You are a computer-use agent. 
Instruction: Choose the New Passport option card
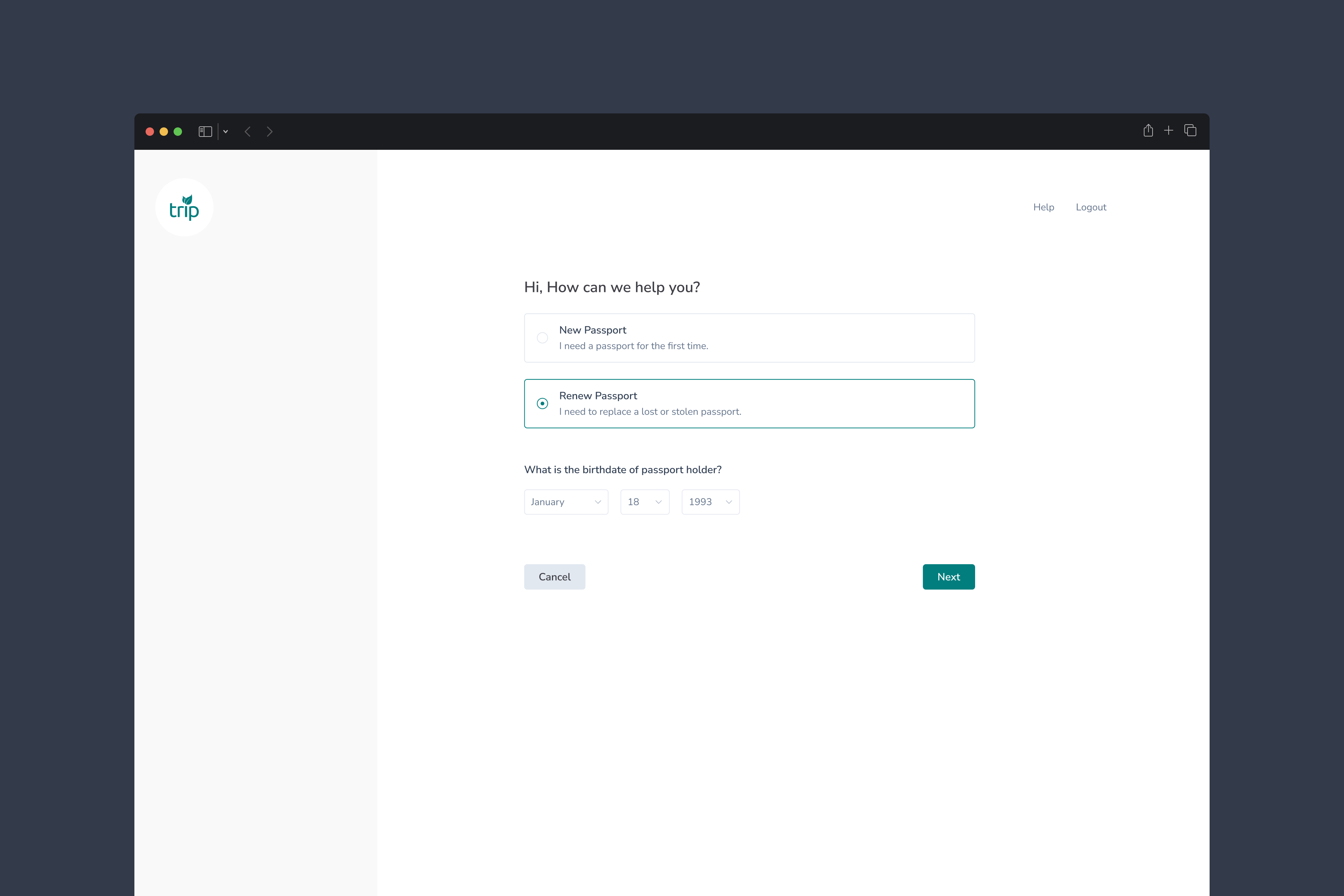(749, 338)
